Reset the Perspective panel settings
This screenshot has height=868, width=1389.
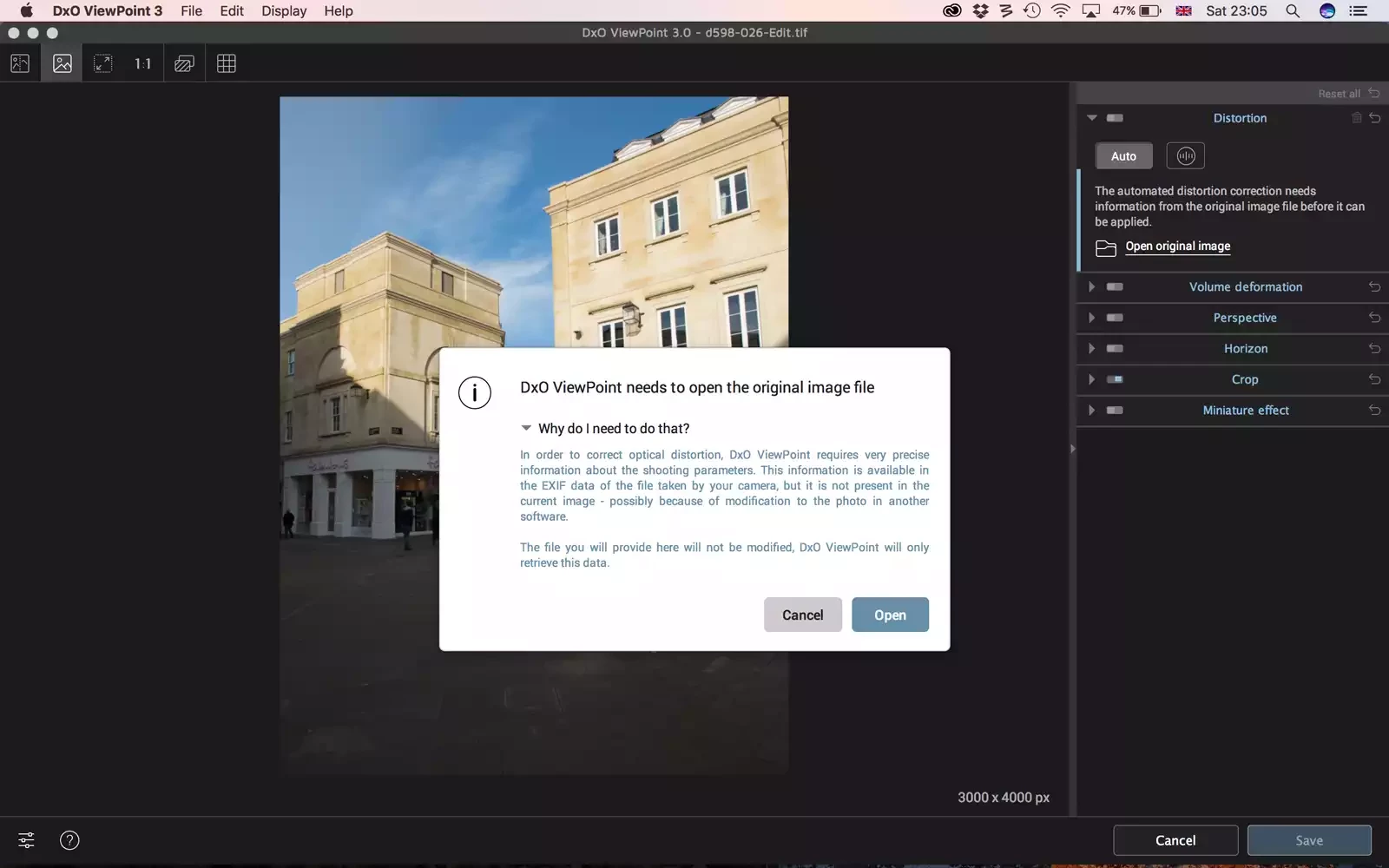tap(1374, 318)
